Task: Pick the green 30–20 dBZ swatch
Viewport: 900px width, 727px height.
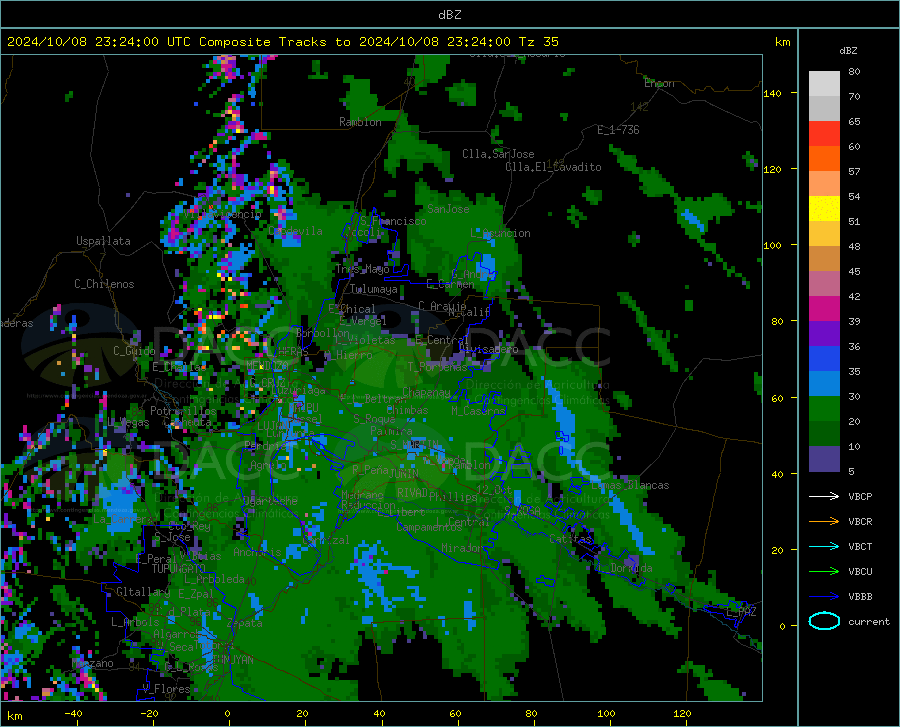Action: (824, 409)
